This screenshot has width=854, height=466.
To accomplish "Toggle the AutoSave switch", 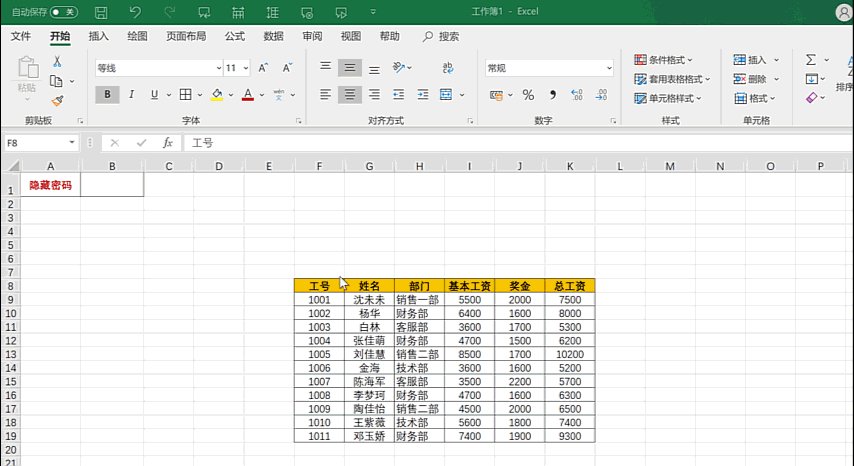I will pos(64,12).
